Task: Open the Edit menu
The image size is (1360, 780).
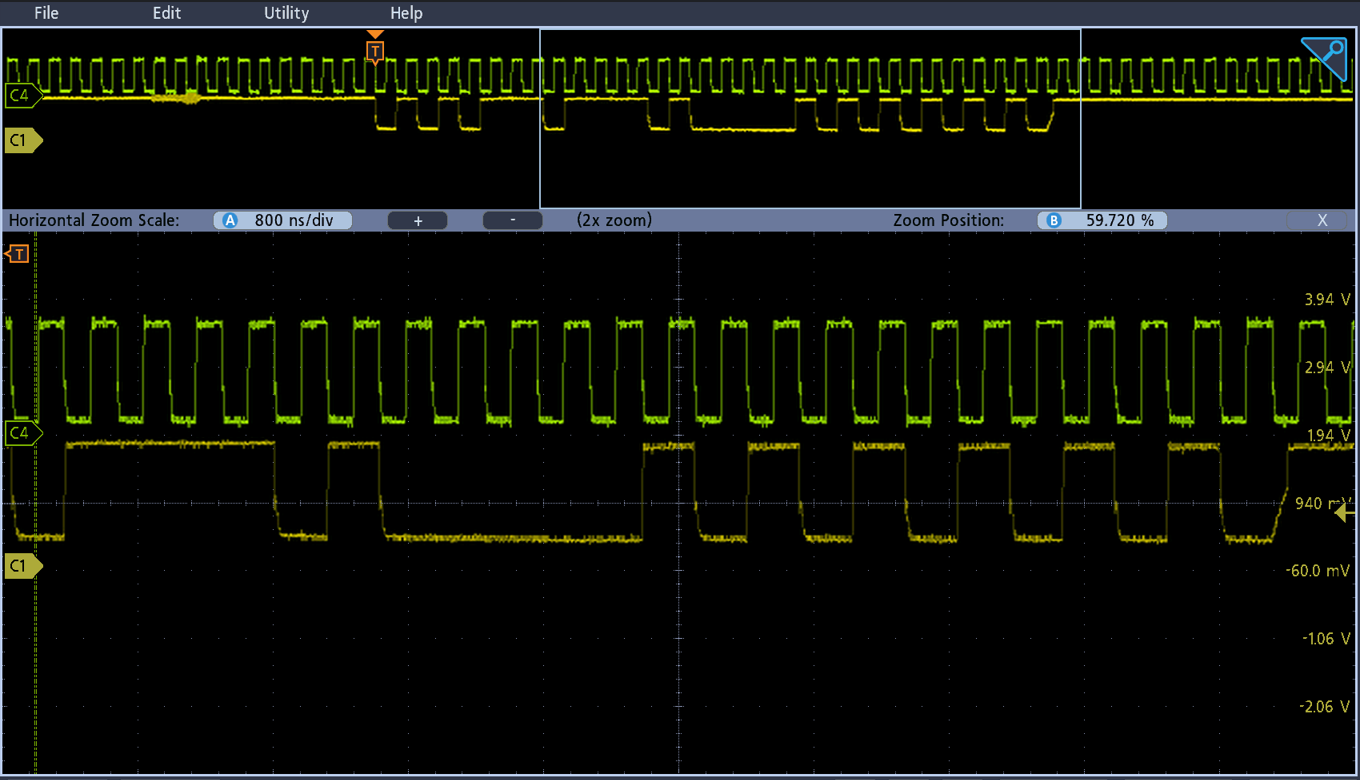Action: pyautogui.click(x=167, y=13)
